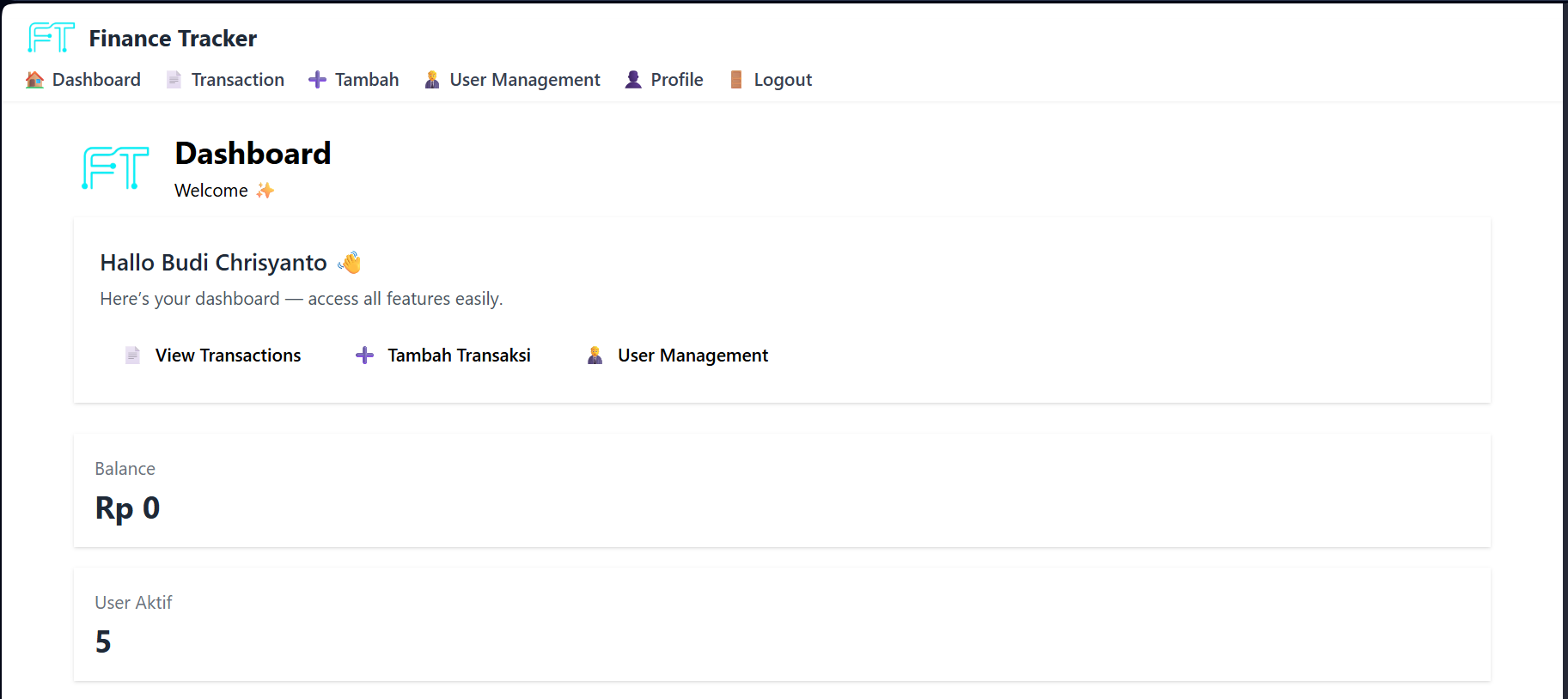1568x699 pixels.
Task: Click the User Aktif card showing 5
Action: [x=782, y=624]
